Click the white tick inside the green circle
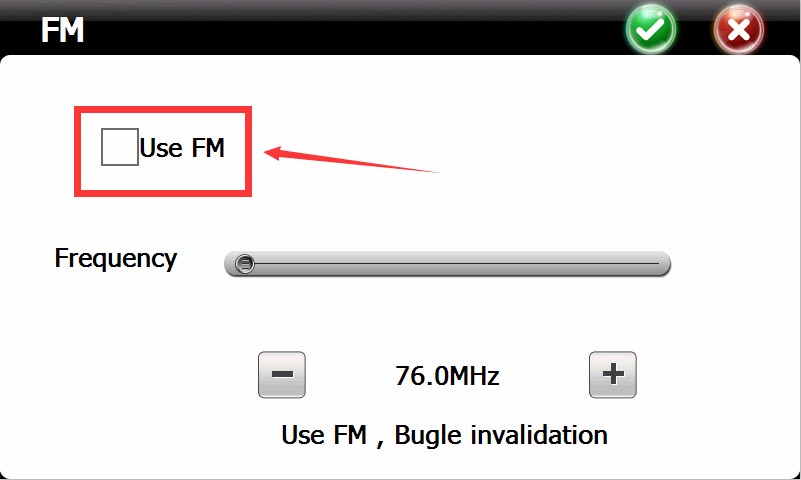801x480 pixels. 650,30
